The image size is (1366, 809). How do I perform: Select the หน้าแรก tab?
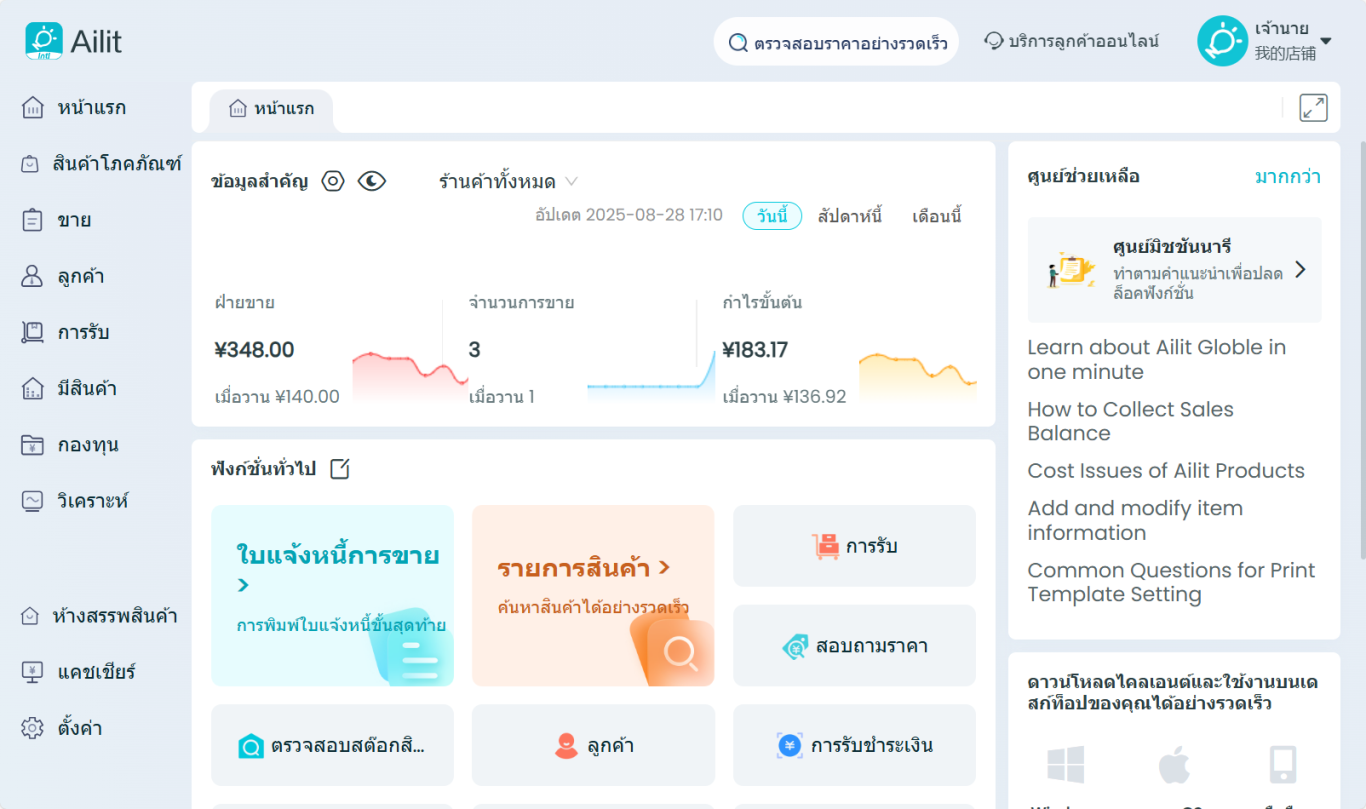(271, 109)
